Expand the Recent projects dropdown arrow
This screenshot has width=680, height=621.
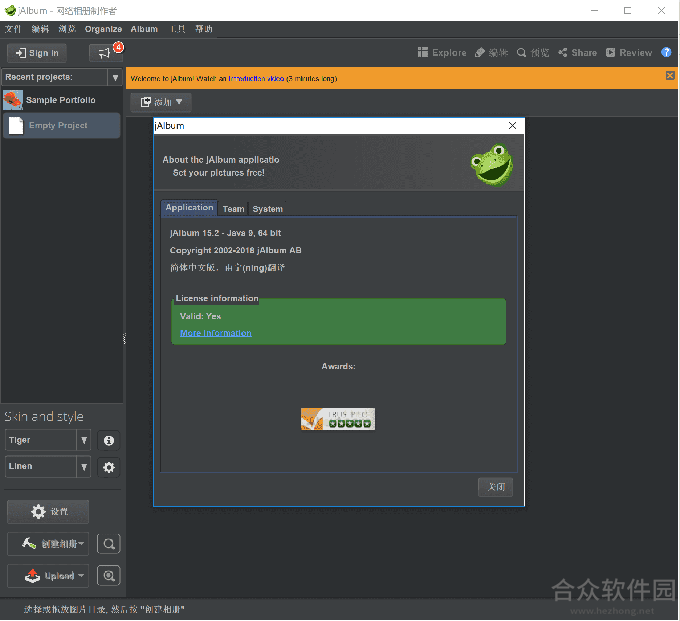(115, 78)
